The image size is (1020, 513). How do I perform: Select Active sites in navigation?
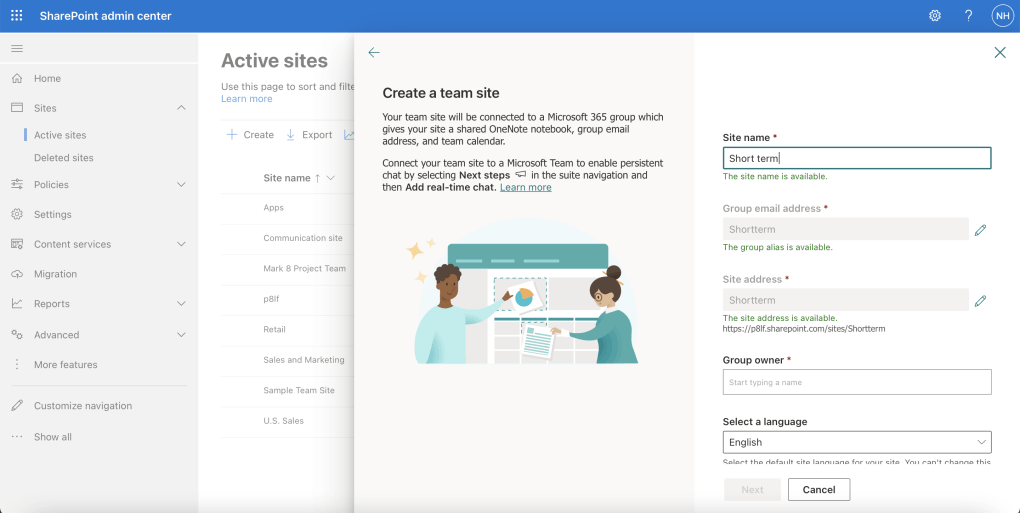(60, 135)
